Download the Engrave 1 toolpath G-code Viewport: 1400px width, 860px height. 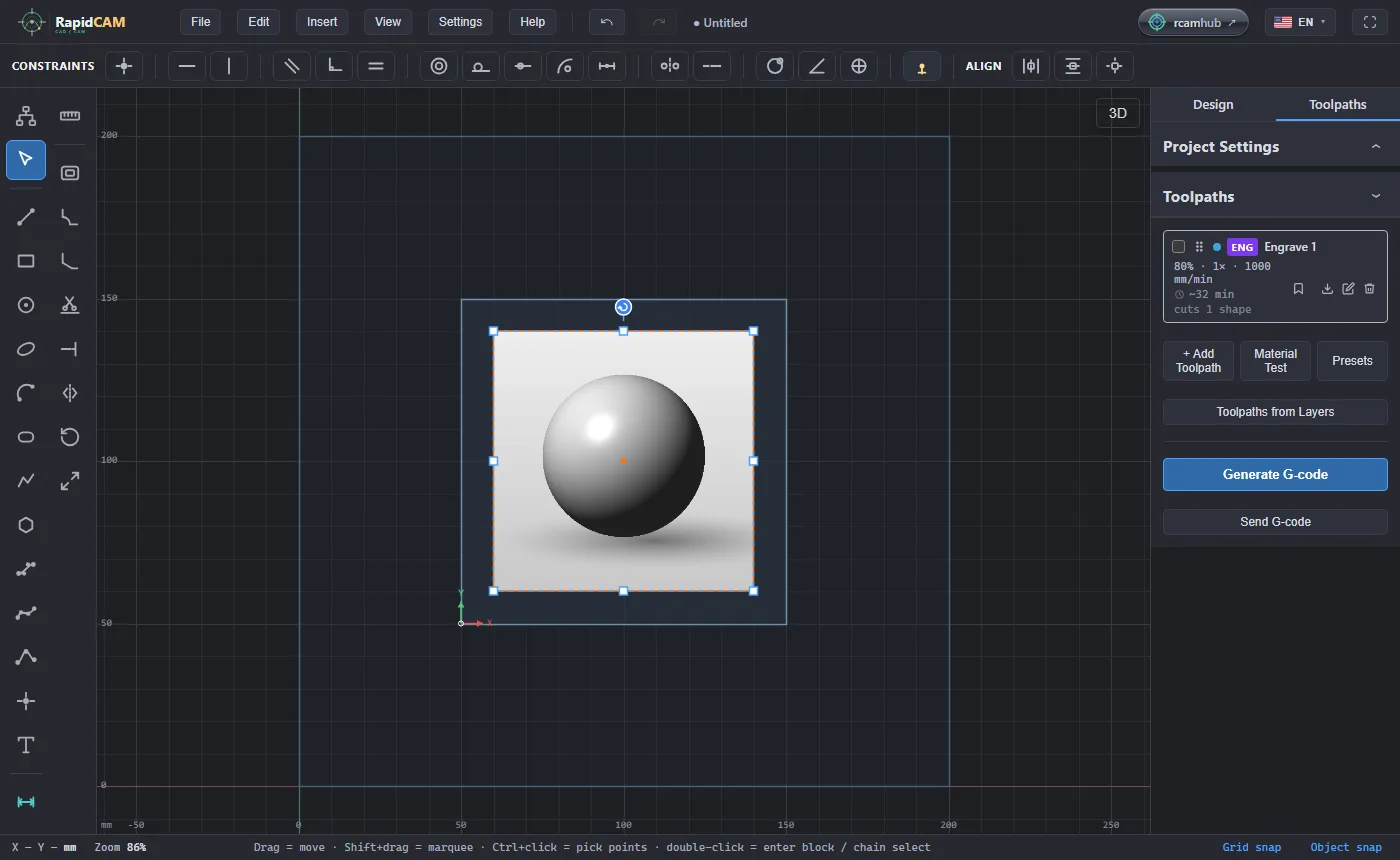click(1327, 289)
